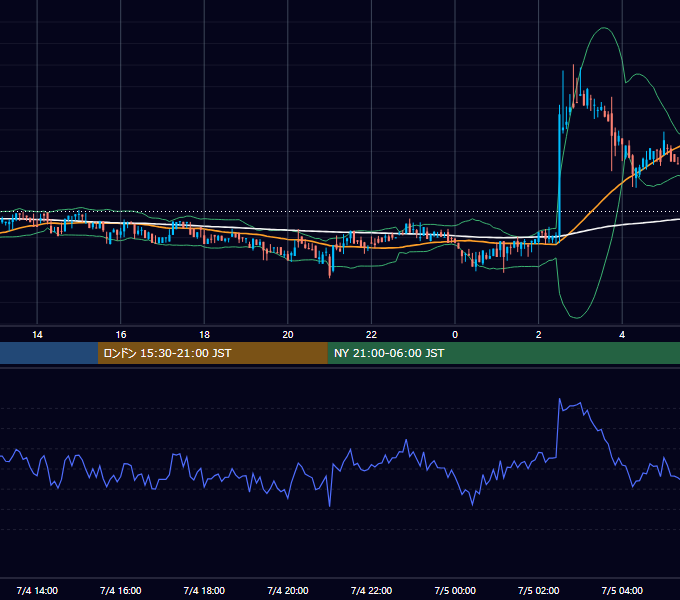Click the tall blue breakout candle after hour 2
The image size is (680, 600).
pos(559,173)
